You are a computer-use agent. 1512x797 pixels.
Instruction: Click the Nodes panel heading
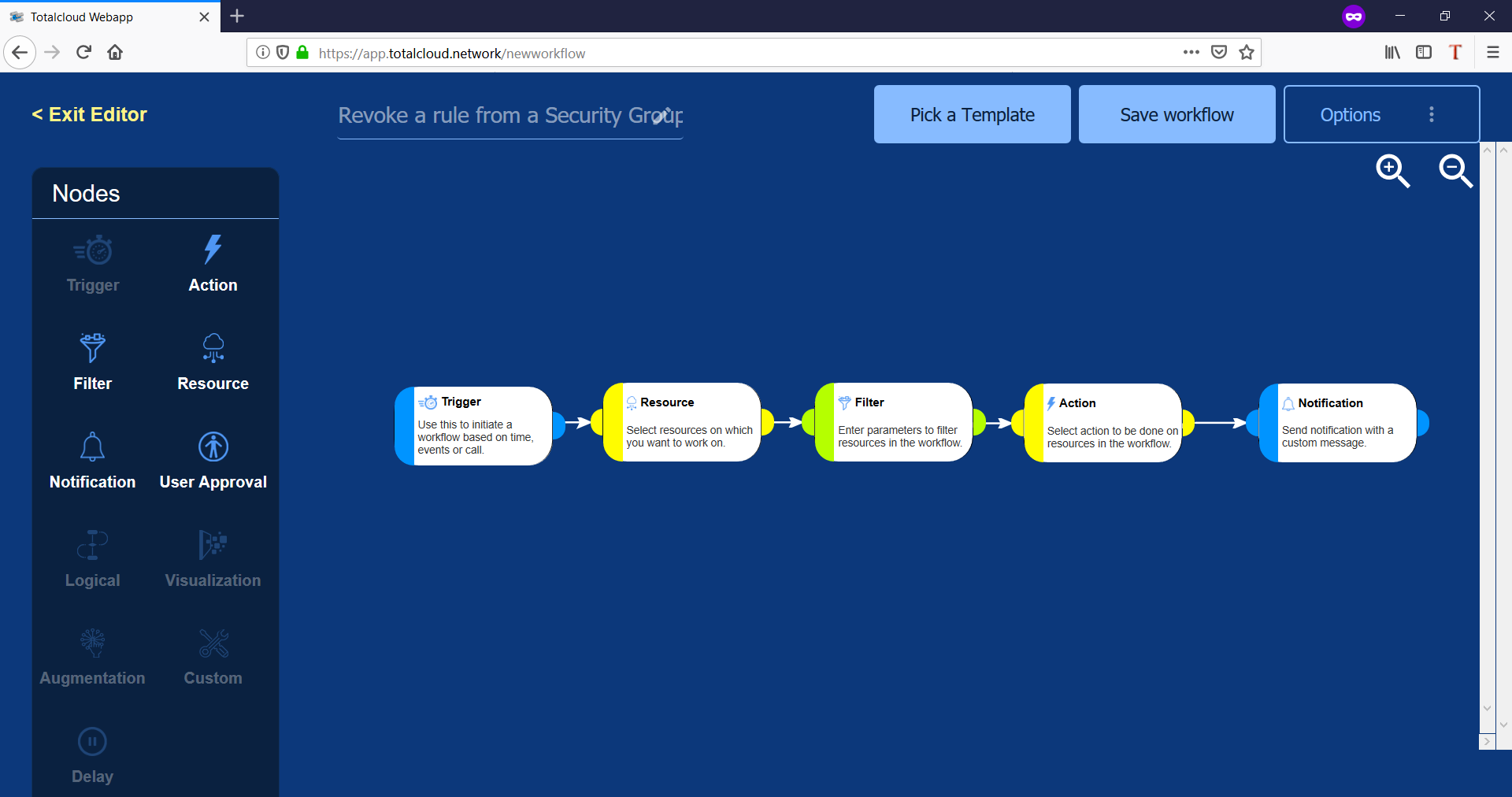tap(86, 194)
